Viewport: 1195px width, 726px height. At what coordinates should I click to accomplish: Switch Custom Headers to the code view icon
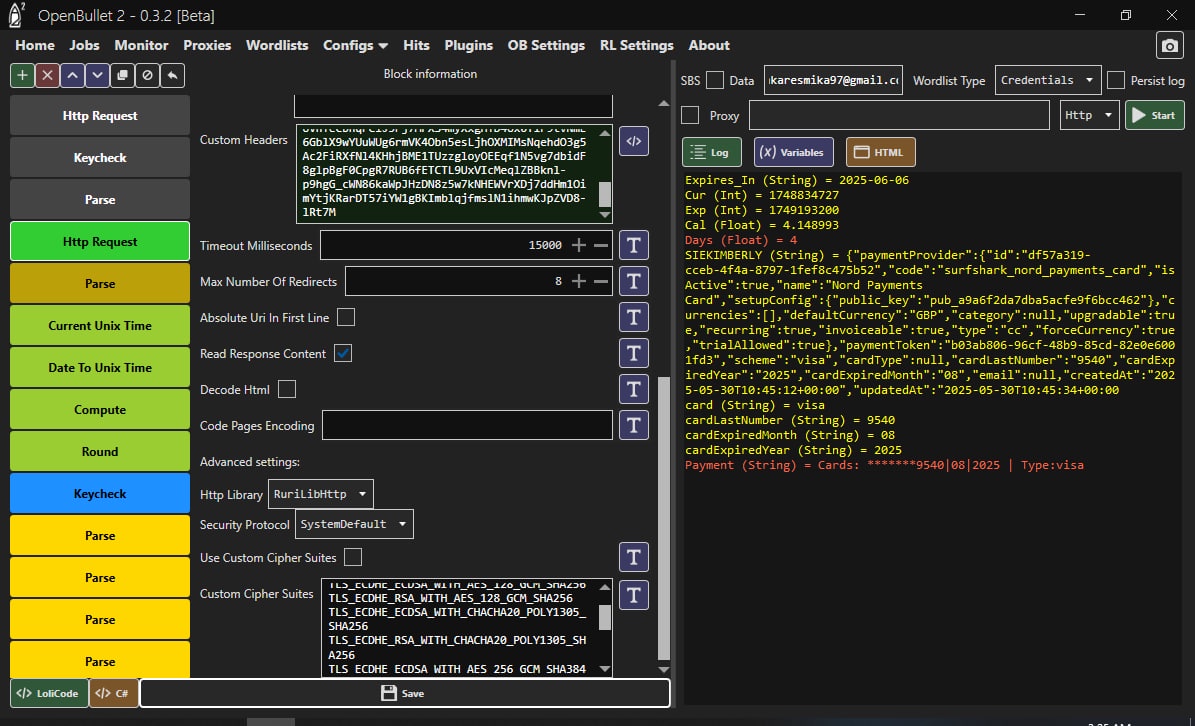pyautogui.click(x=633, y=141)
